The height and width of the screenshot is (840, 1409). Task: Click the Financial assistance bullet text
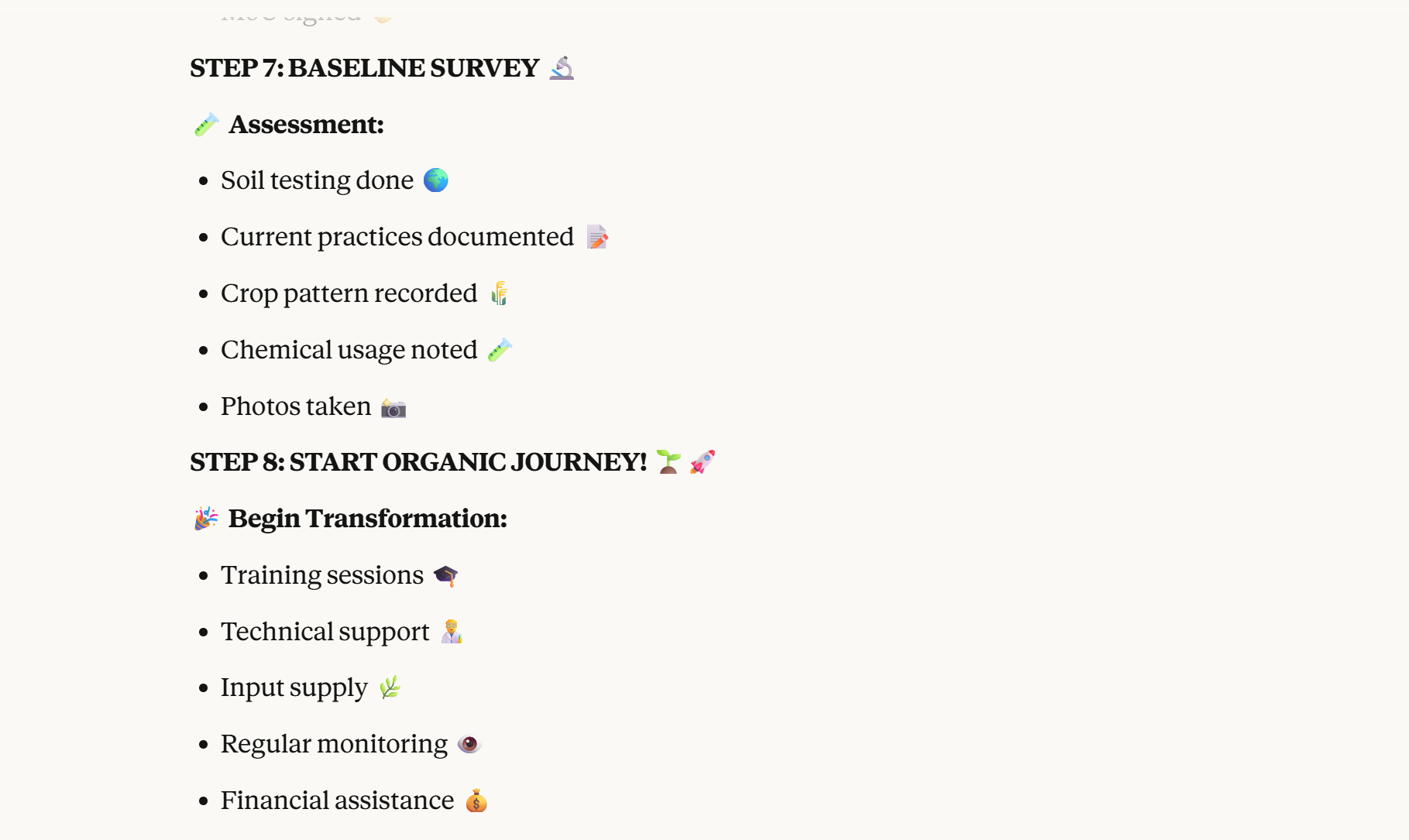tap(337, 801)
